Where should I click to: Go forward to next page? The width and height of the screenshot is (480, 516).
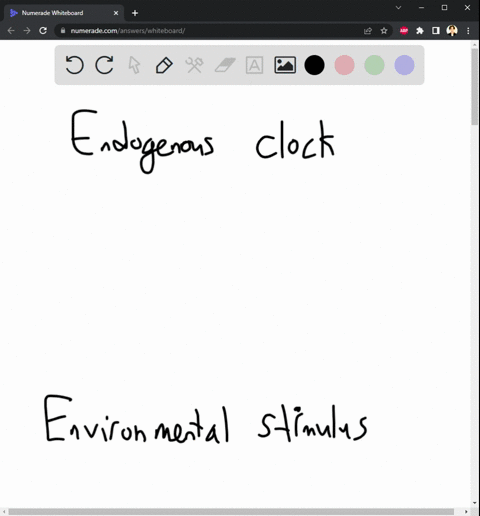27,31
